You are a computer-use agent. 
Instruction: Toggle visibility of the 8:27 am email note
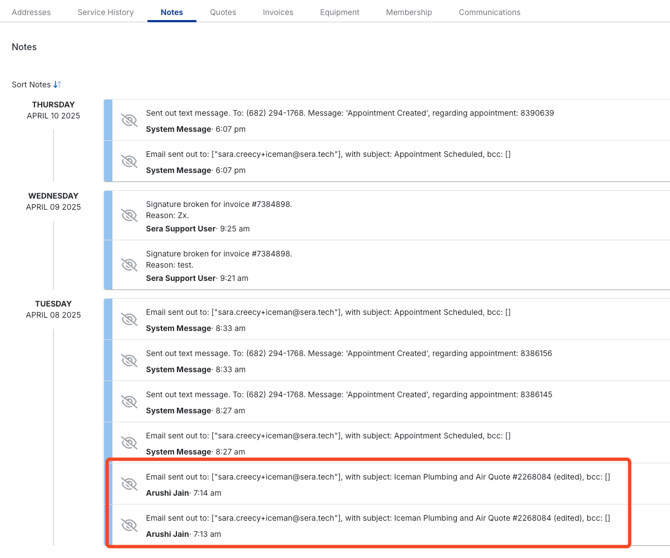point(129,443)
